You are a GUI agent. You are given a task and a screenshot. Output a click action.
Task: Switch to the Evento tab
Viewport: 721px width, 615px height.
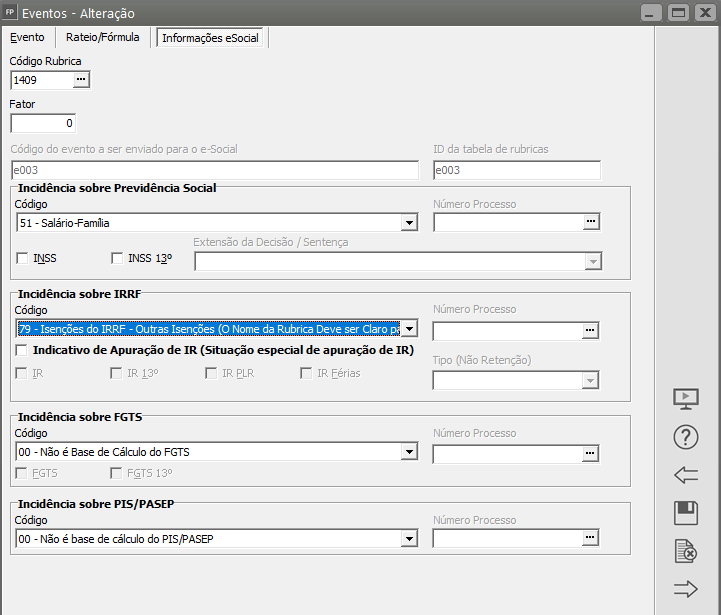(x=28, y=37)
